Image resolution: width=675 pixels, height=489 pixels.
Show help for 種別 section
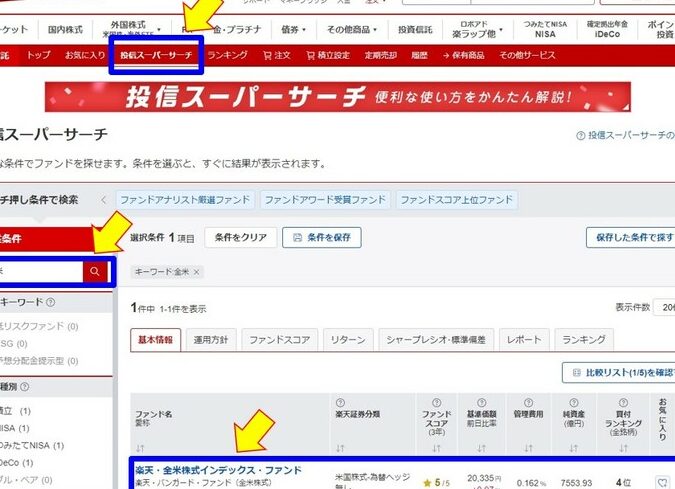pos(25,387)
